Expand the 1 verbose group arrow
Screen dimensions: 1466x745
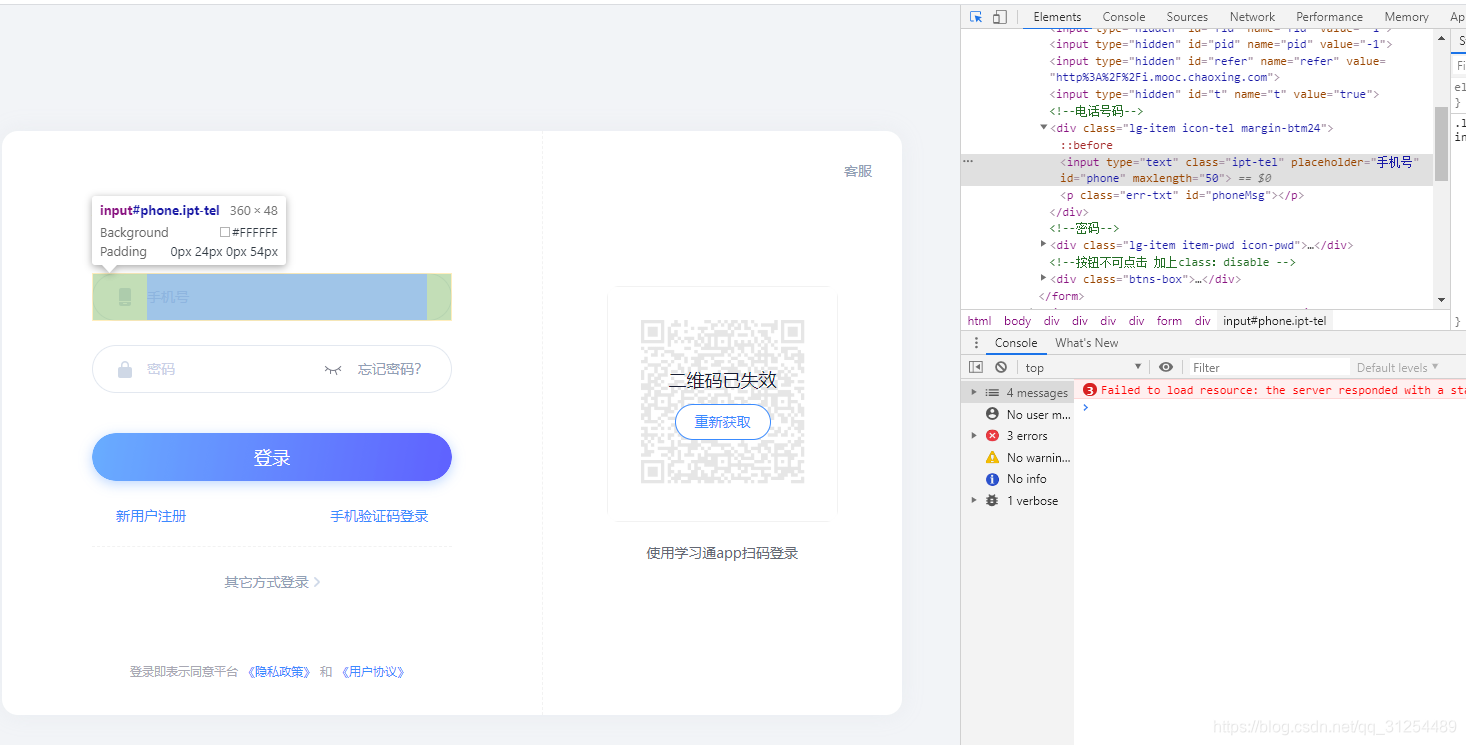(974, 500)
